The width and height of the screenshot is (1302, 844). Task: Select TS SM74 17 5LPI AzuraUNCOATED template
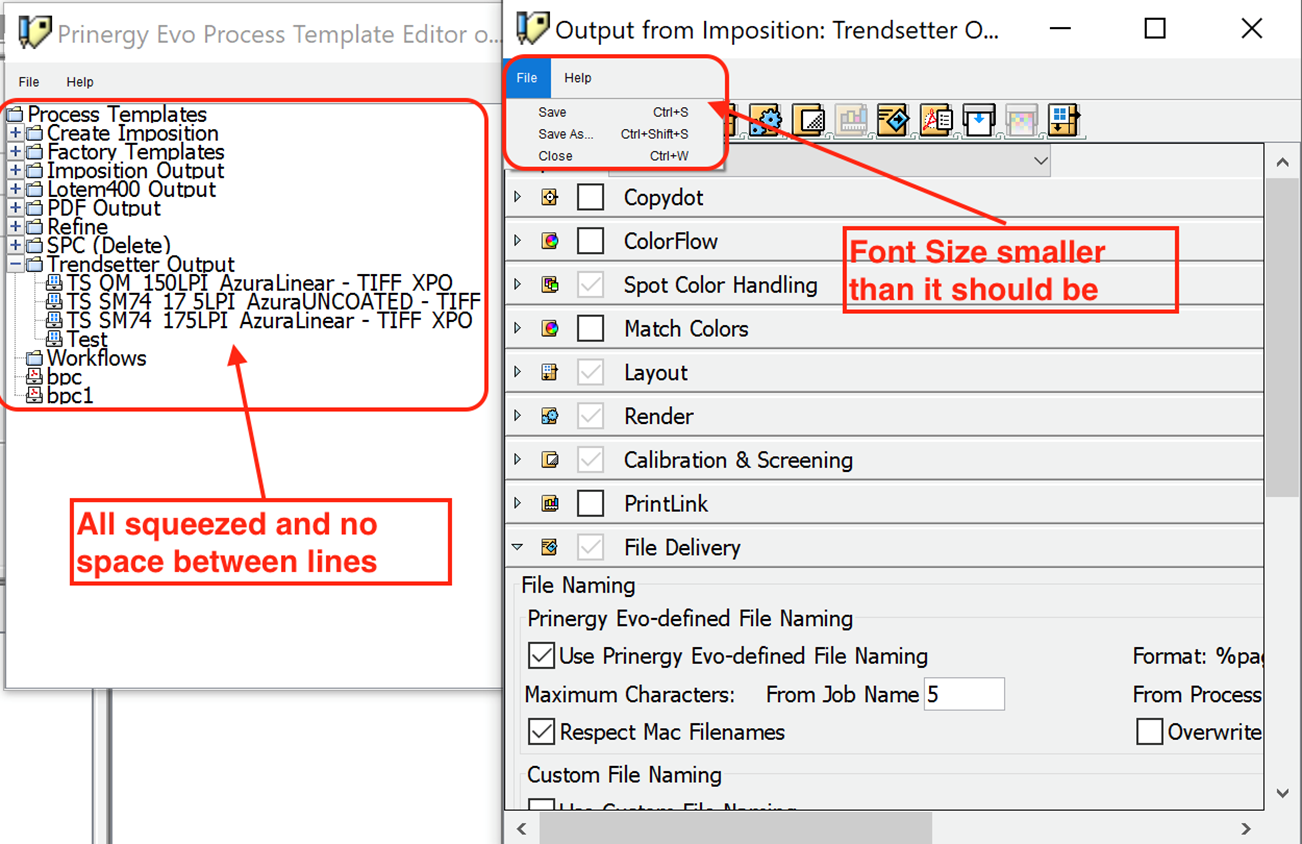point(273,302)
